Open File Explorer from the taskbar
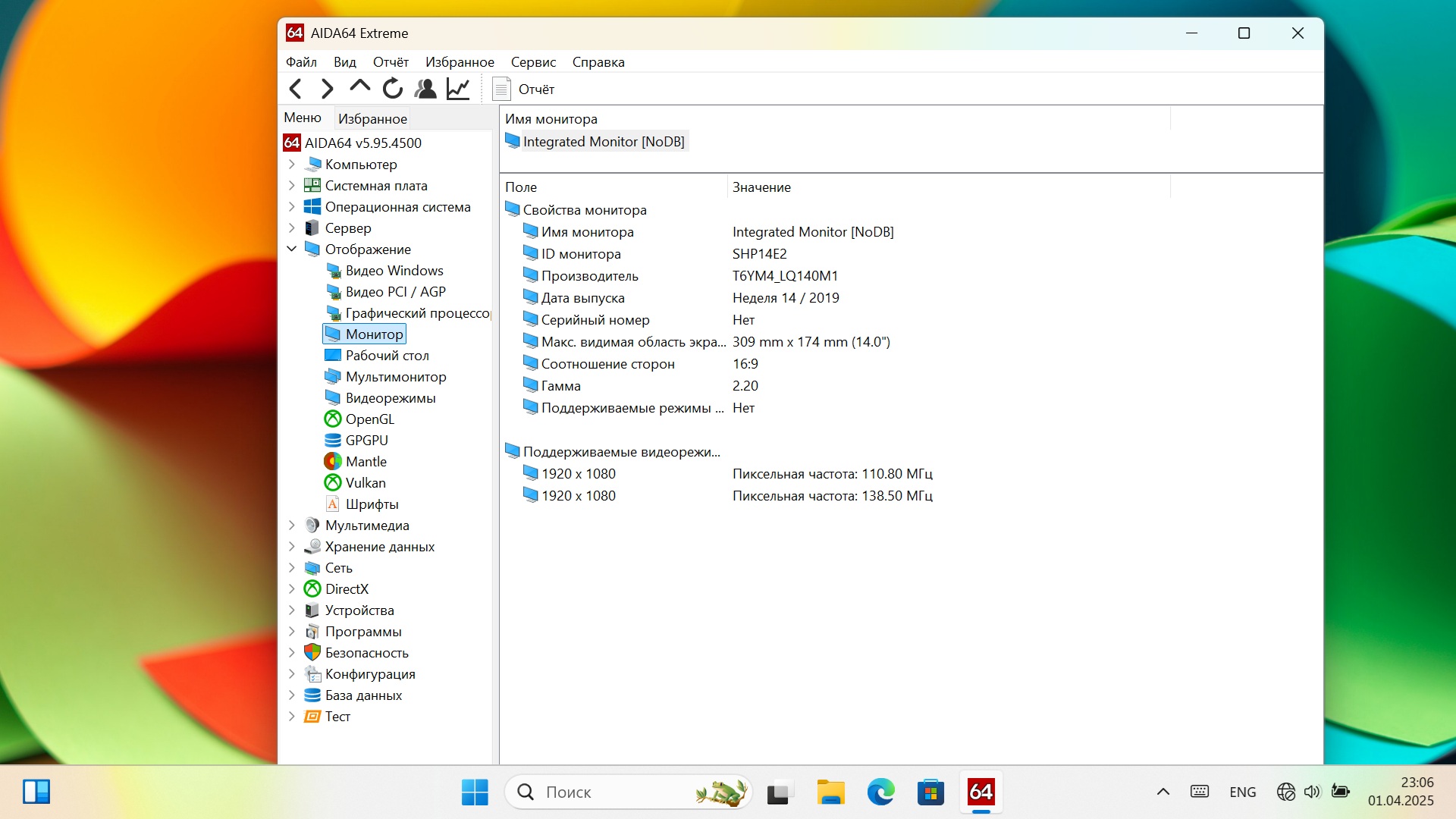Image resolution: width=1456 pixels, height=819 pixels. [x=830, y=792]
